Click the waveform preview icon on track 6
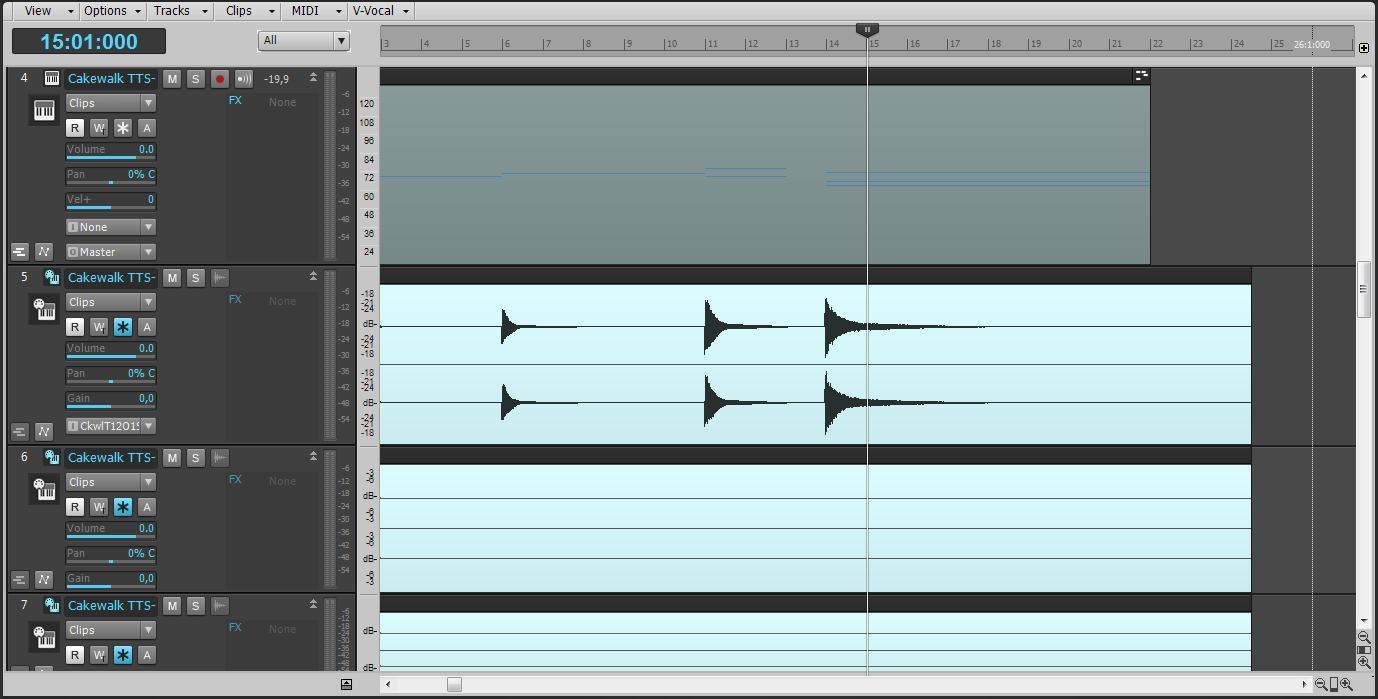The image size is (1378, 699). coord(220,458)
